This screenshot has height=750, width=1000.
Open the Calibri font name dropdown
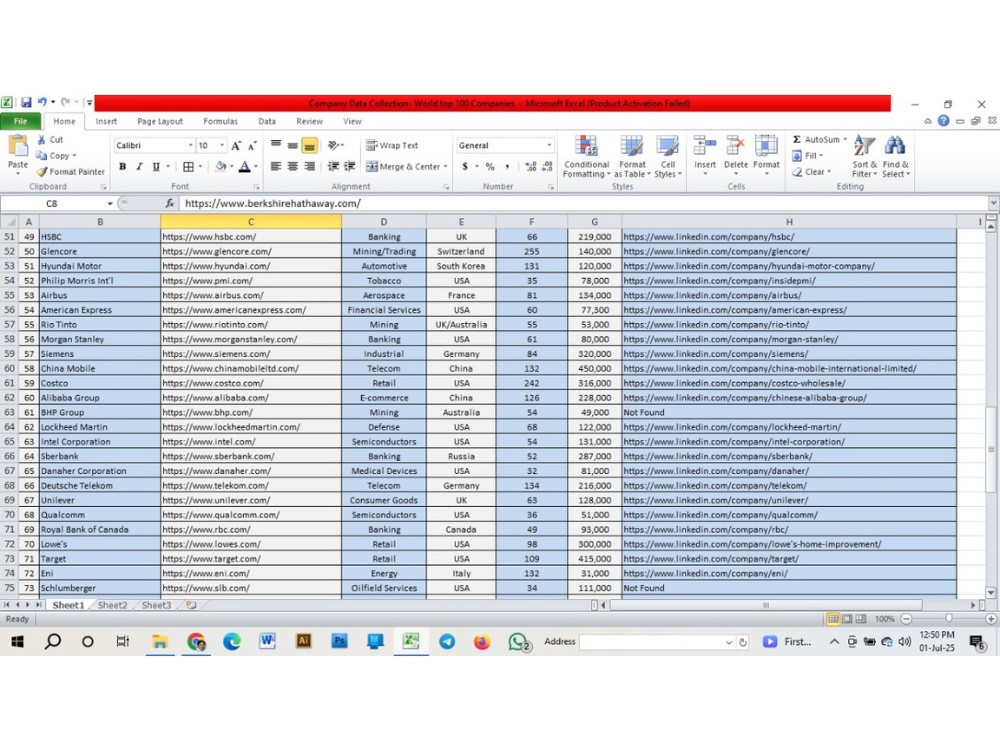(190, 145)
